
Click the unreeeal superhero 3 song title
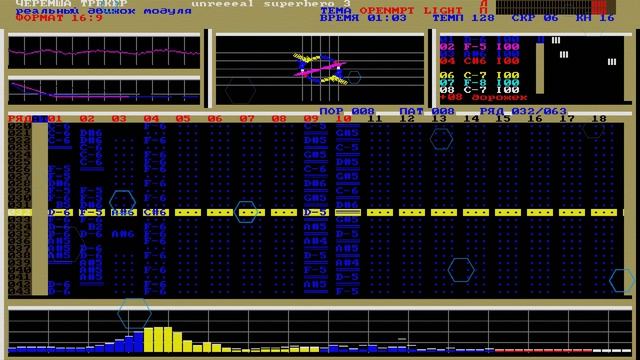point(271,4)
